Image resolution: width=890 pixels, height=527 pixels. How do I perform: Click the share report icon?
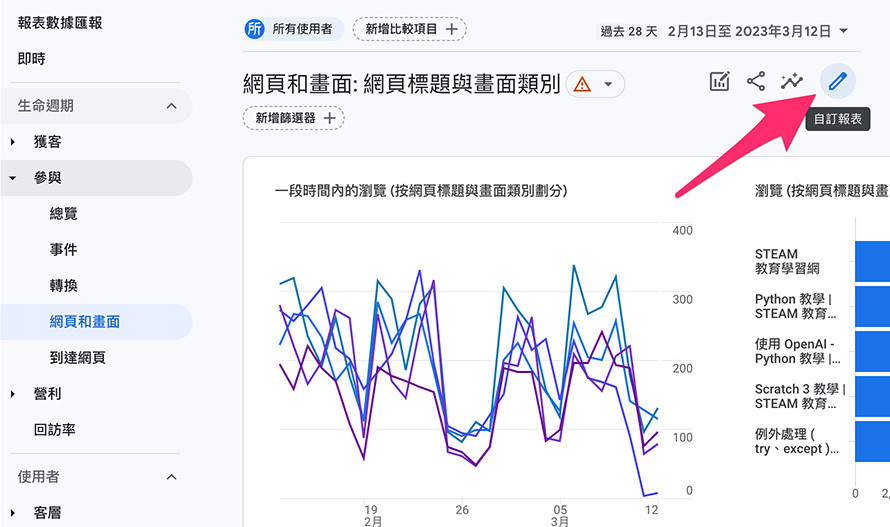click(x=755, y=81)
